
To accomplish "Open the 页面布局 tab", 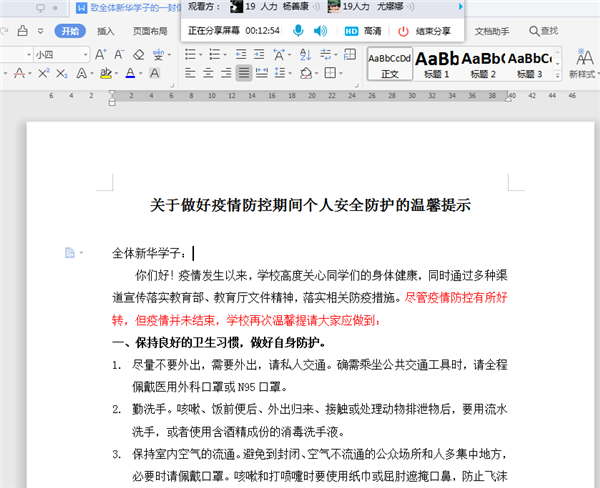I will 149,31.
